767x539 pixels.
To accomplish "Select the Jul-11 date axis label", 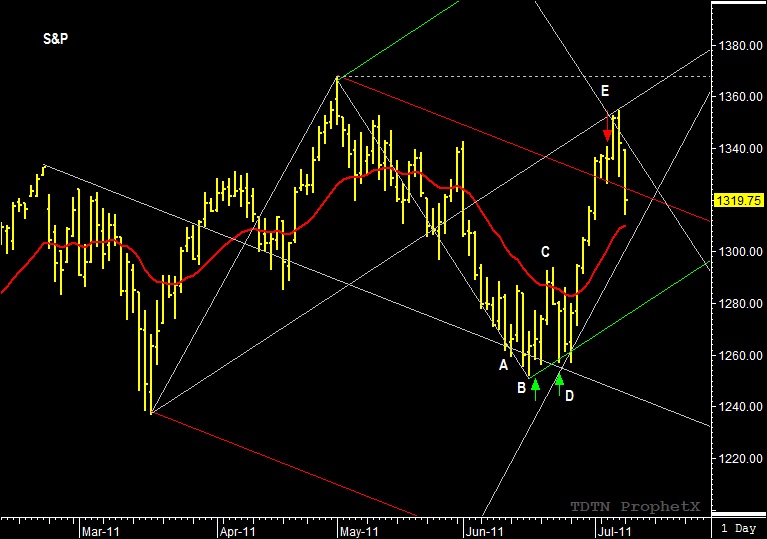I will pos(614,532).
